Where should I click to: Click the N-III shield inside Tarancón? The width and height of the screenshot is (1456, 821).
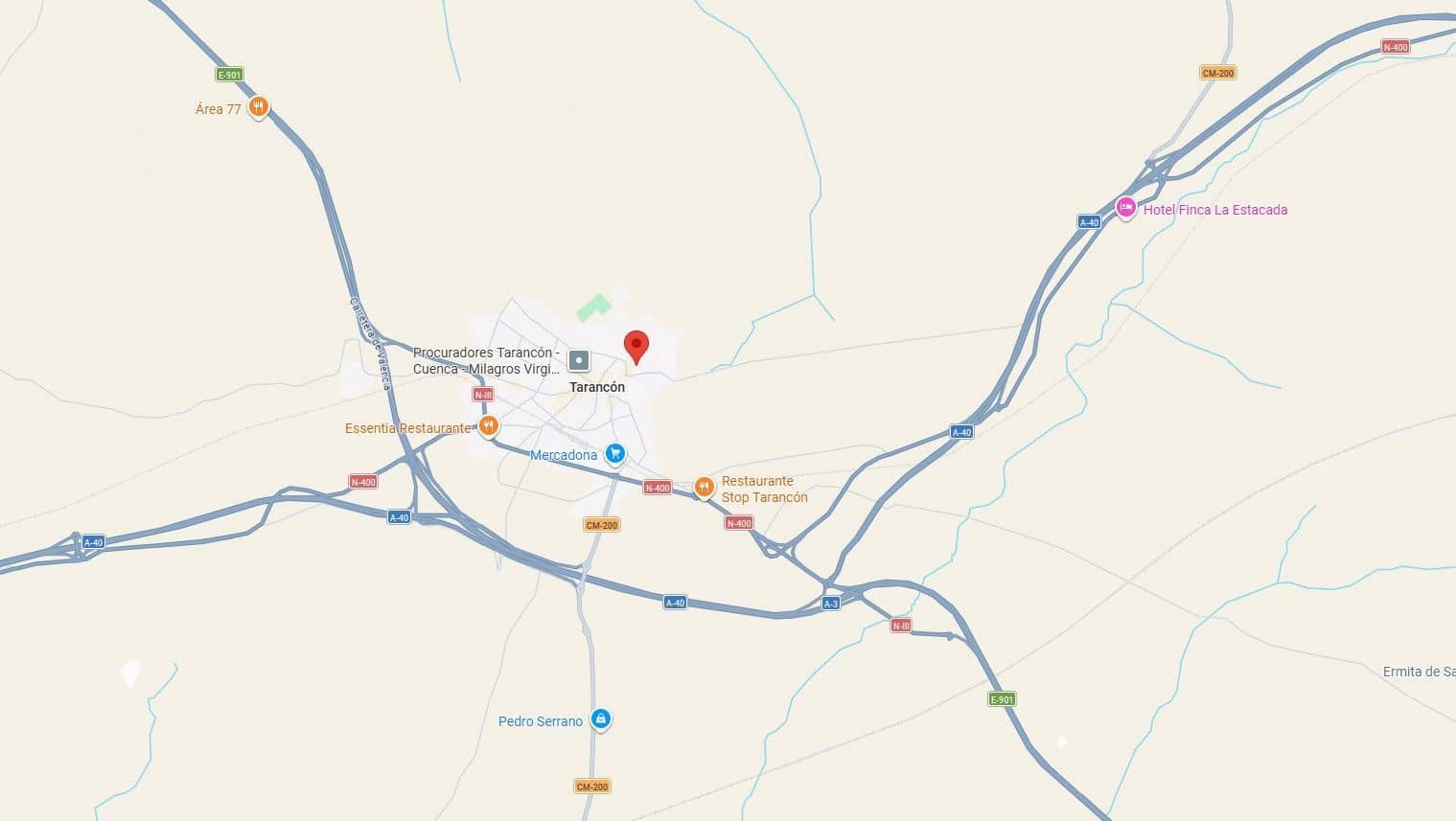pyautogui.click(x=483, y=395)
